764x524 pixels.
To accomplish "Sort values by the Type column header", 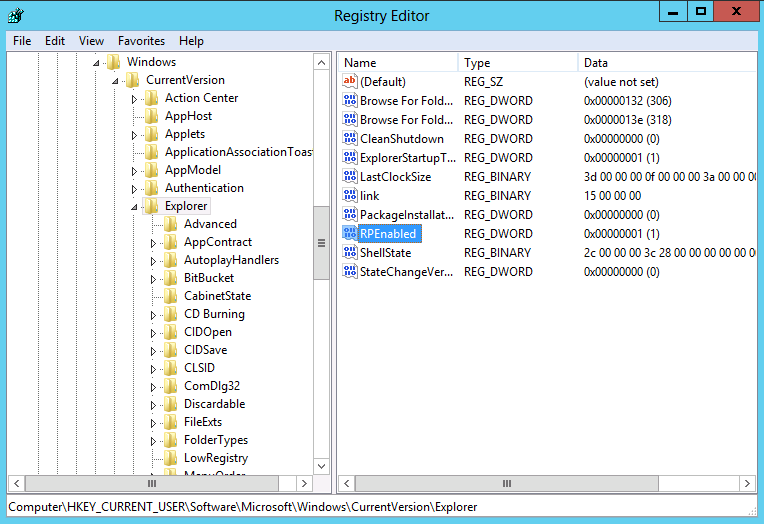I will (x=518, y=63).
